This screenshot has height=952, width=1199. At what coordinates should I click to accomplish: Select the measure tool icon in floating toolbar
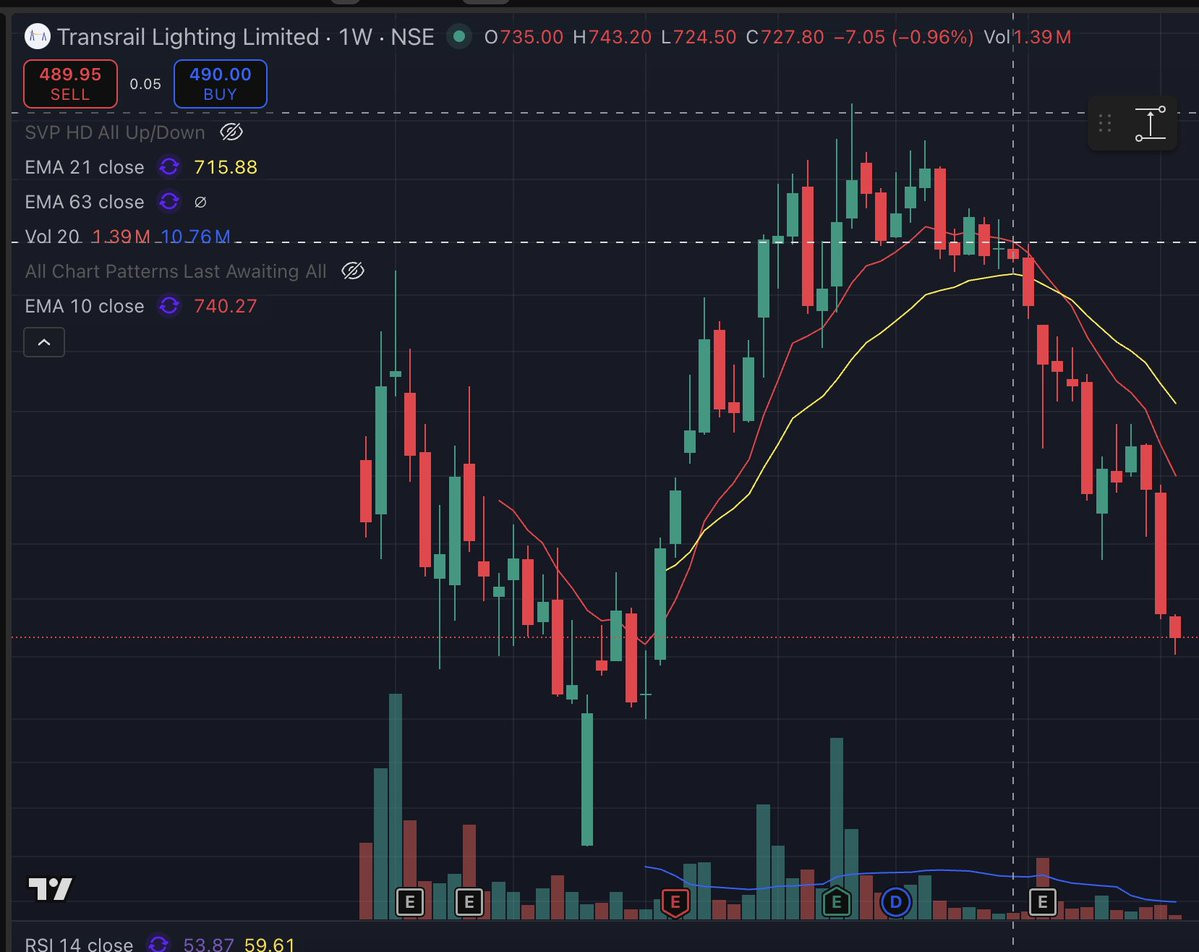[x=1150, y=123]
